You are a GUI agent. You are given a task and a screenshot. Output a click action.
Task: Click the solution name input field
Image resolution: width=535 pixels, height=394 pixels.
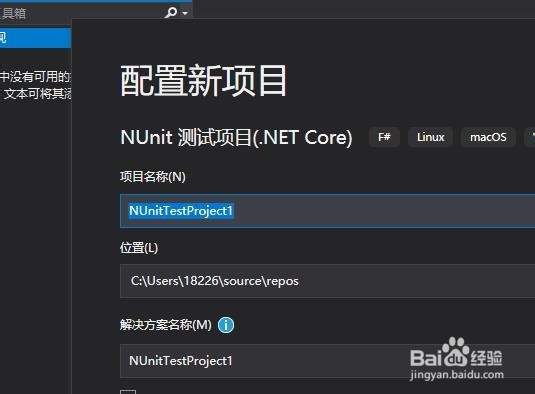click(328, 361)
